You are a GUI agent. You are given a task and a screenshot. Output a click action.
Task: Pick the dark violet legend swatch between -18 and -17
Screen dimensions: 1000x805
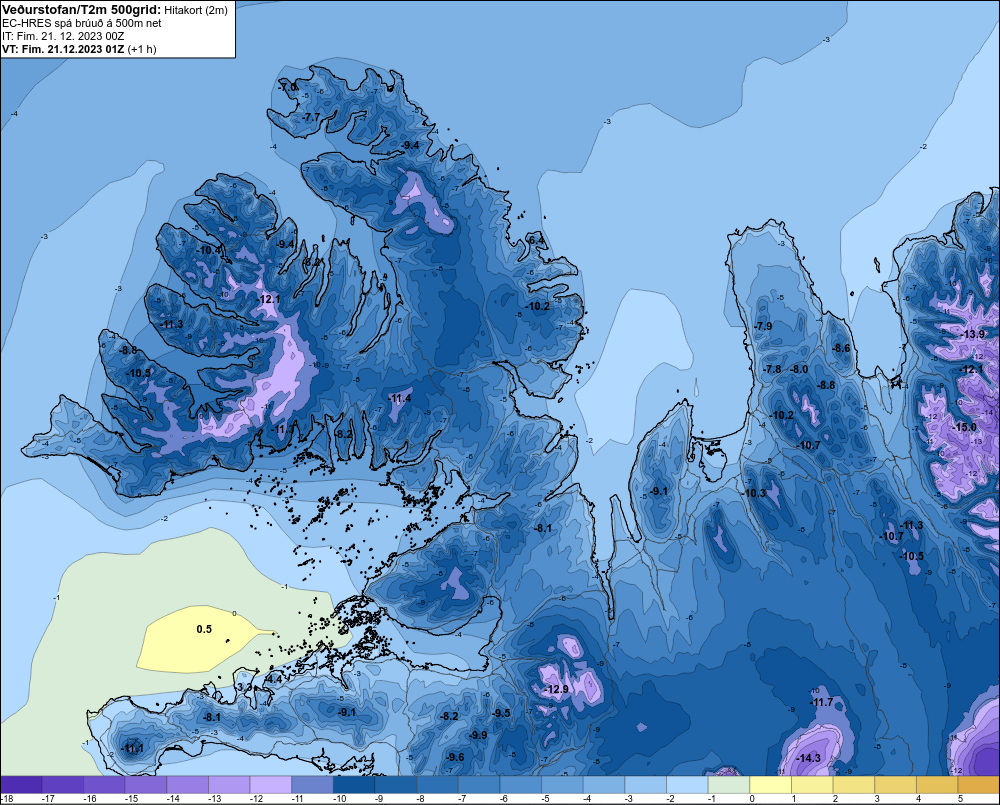21,785
